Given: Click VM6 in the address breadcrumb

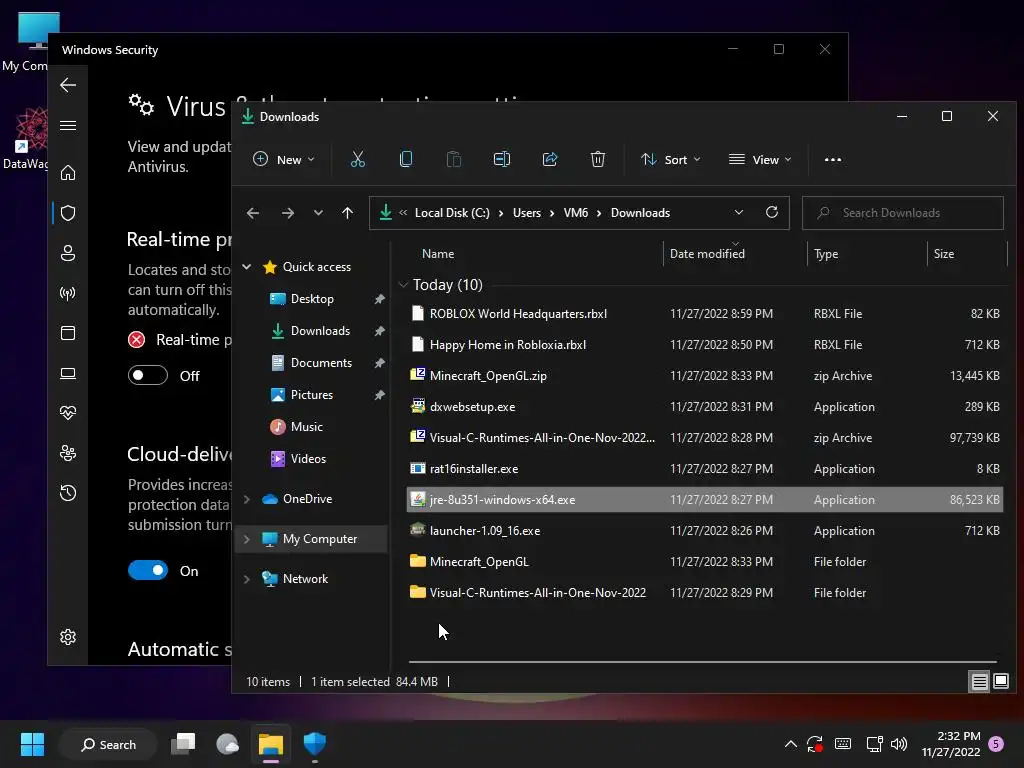Looking at the screenshot, I should [x=575, y=213].
